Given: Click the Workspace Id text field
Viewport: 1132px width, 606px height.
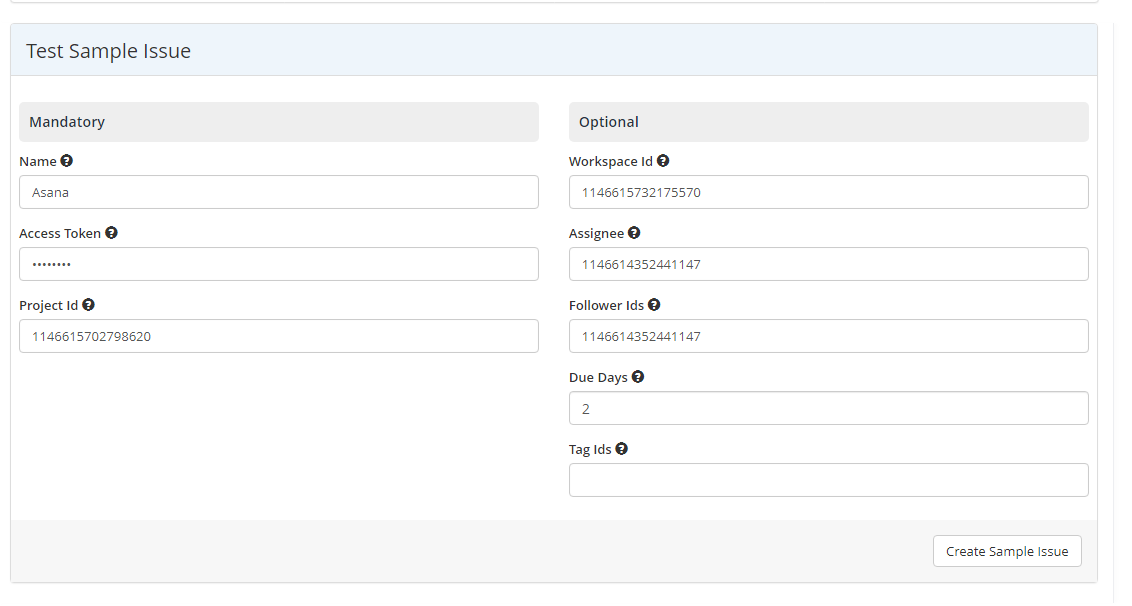Looking at the screenshot, I should [828, 192].
